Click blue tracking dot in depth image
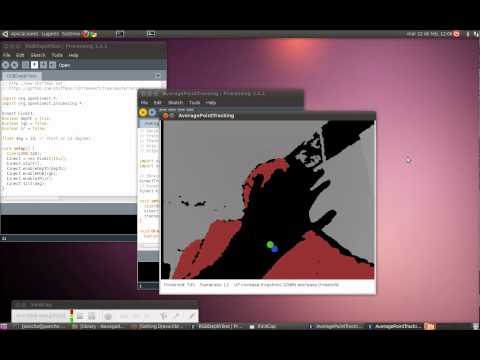The height and width of the screenshot is (360, 480). point(275,249)
